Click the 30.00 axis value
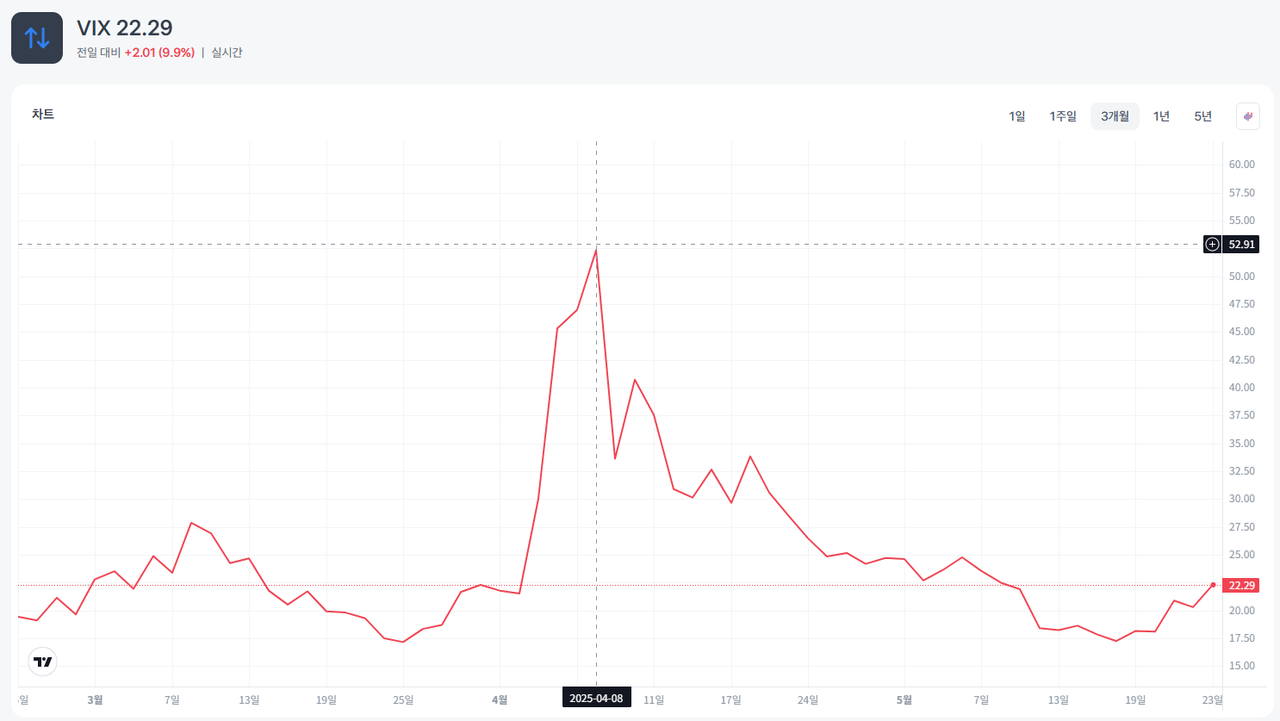1280x721 pixels. (x=1242, y=499)
